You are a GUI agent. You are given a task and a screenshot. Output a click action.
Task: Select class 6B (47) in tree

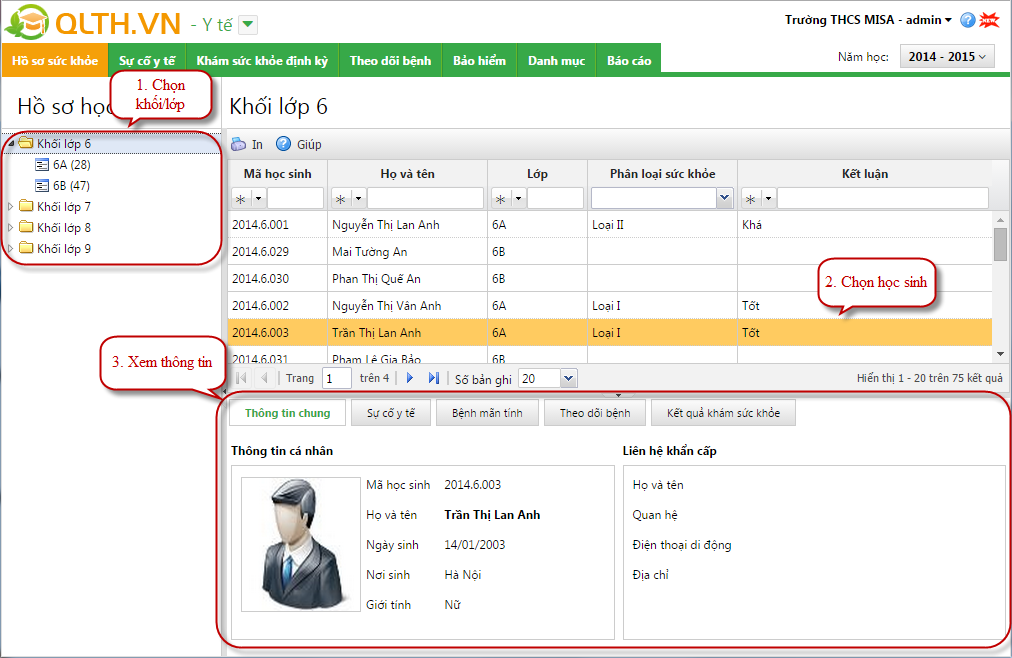point(72,186)
